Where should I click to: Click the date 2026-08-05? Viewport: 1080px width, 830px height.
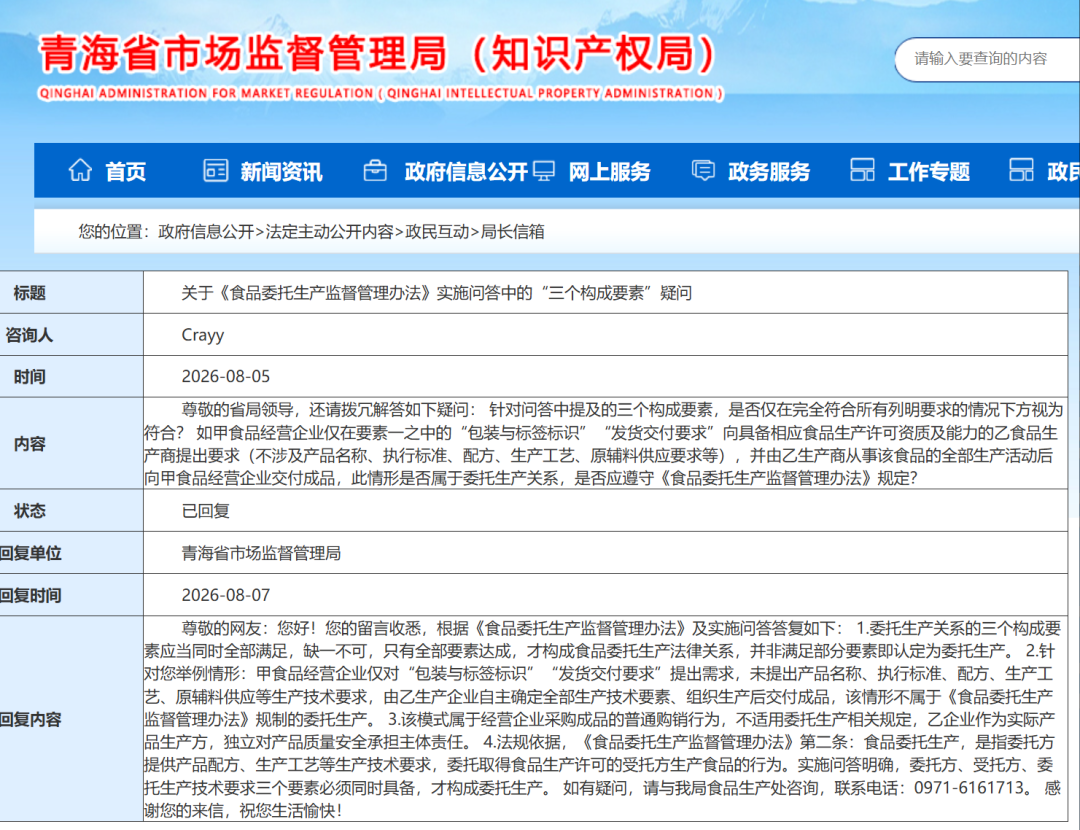tap(226, 377)
